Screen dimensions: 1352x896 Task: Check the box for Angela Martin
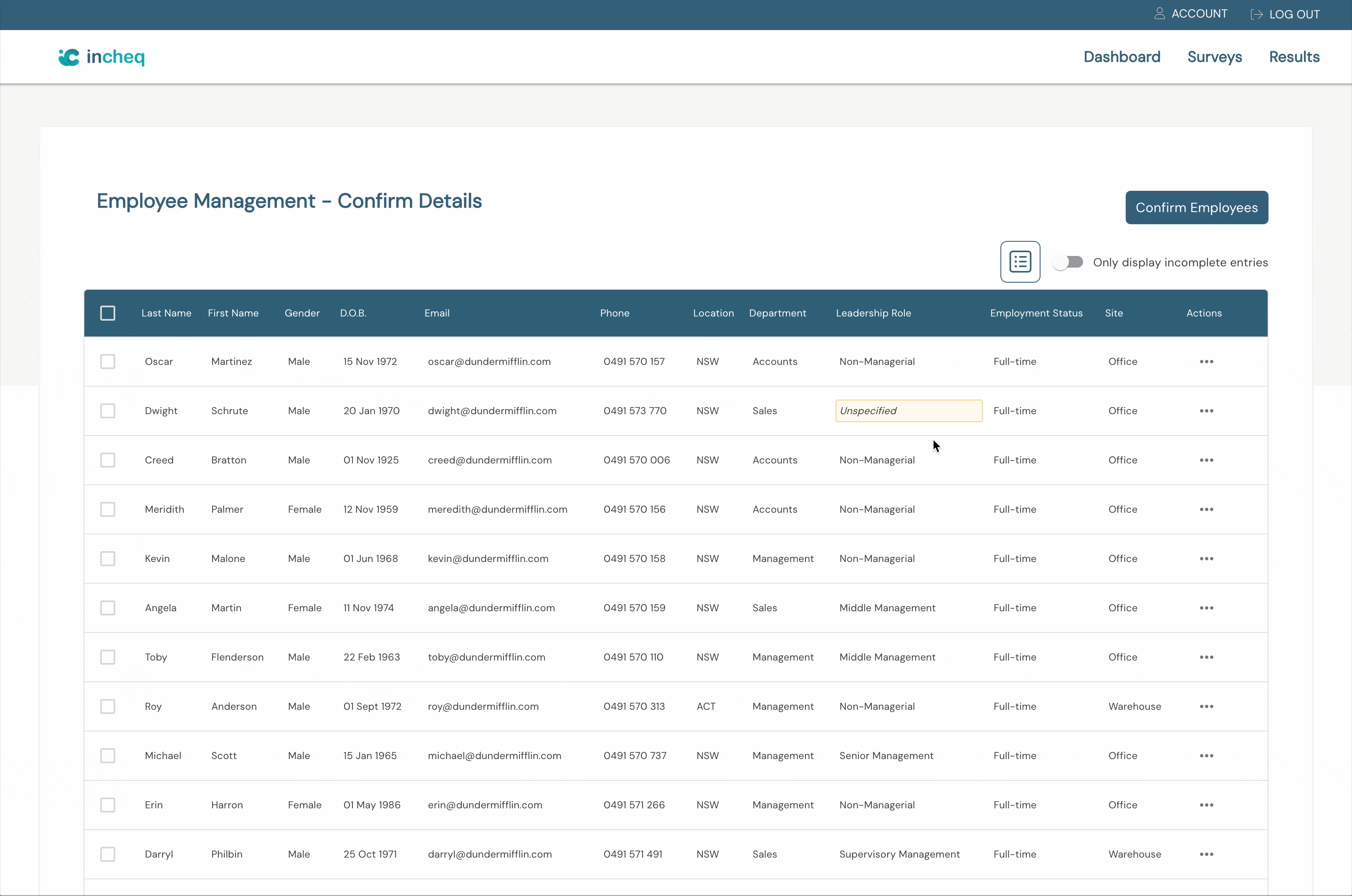[x=107, y=608]
